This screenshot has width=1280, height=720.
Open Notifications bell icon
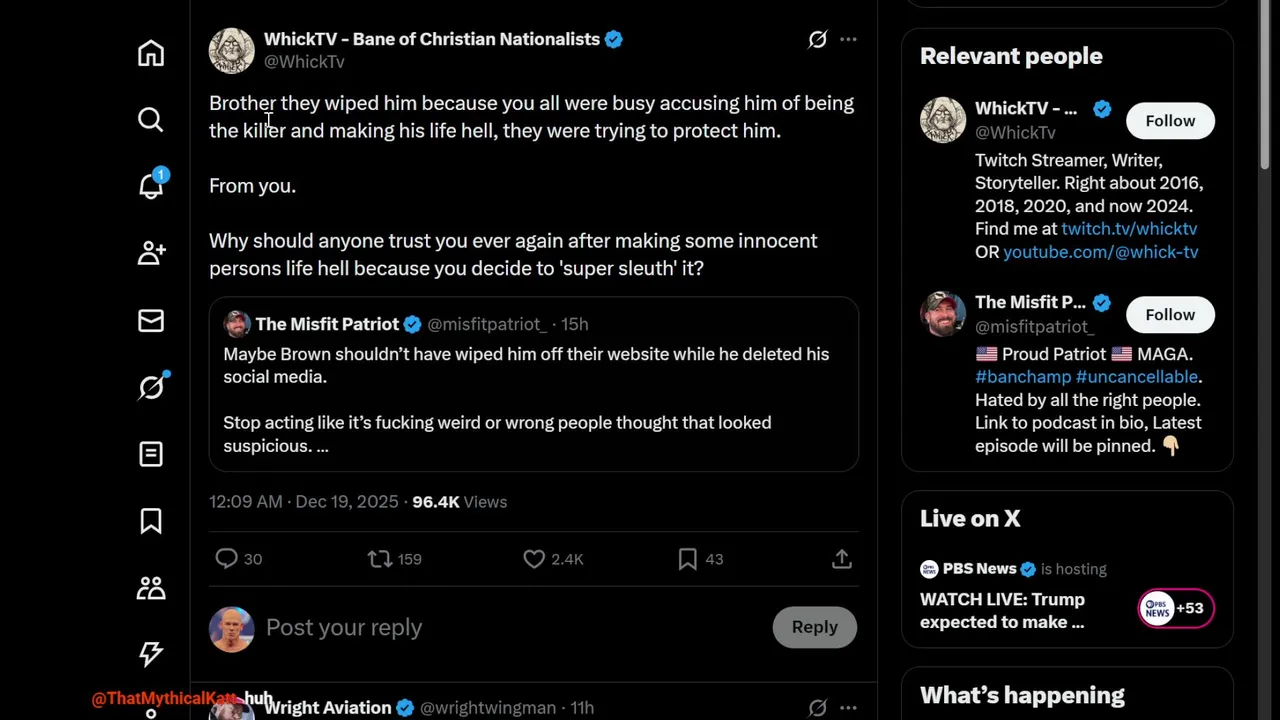pos(151,186)
